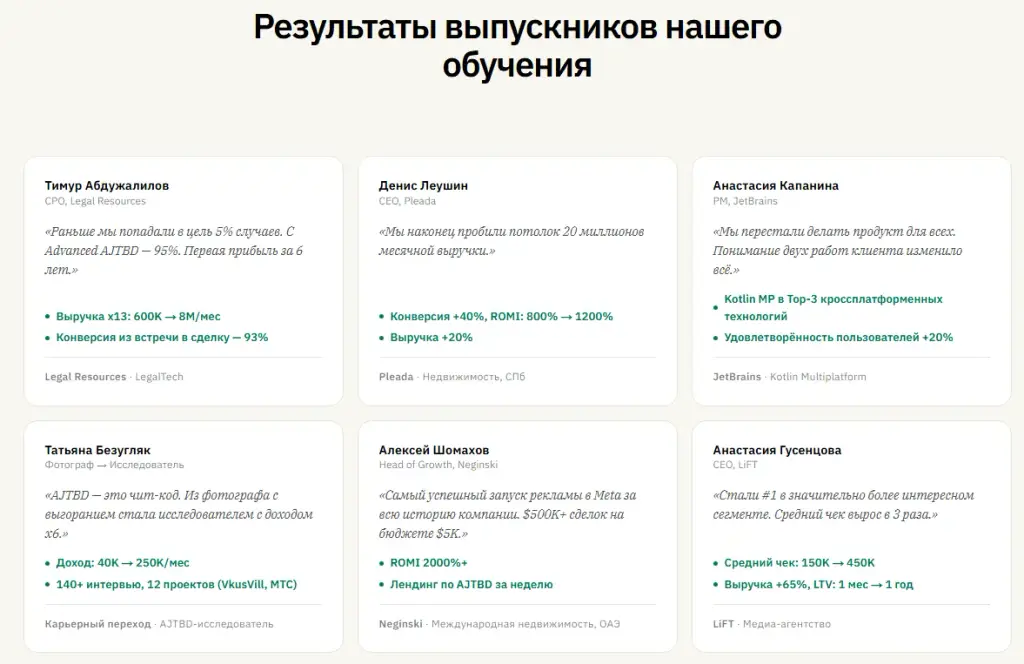Image resolution: width=1024 pixels, height=664 pixels.
Task: Click the footer "Legal Resources · LegalTech"
Action: coord(114,377)
